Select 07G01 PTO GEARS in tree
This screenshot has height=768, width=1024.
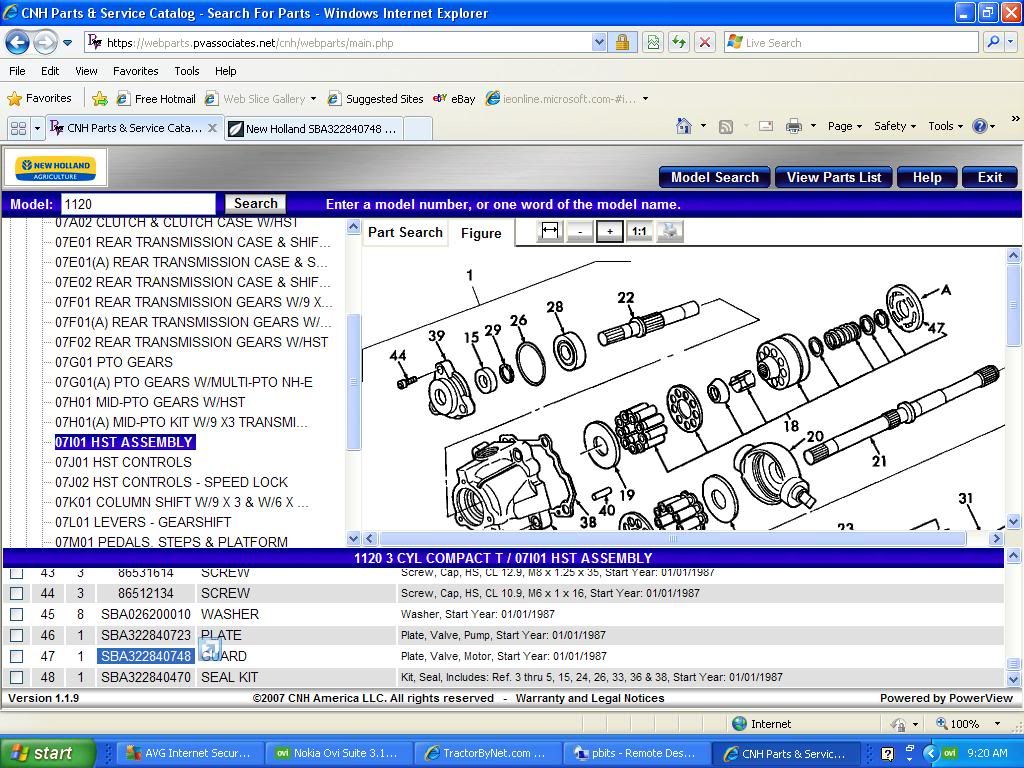(x=114, y=362)
